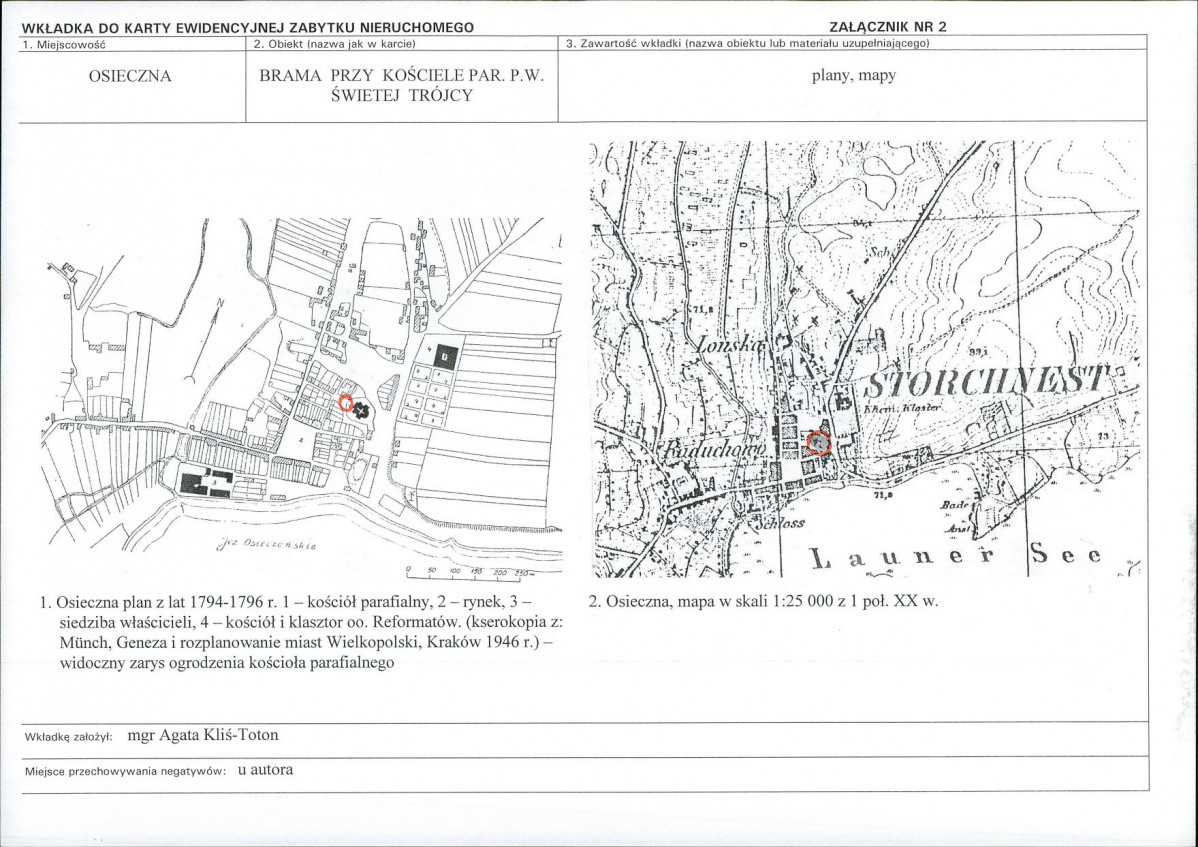Click the parish church symbol beside red circle
This screenshot has width=1198, height=847.
(362, 410)
